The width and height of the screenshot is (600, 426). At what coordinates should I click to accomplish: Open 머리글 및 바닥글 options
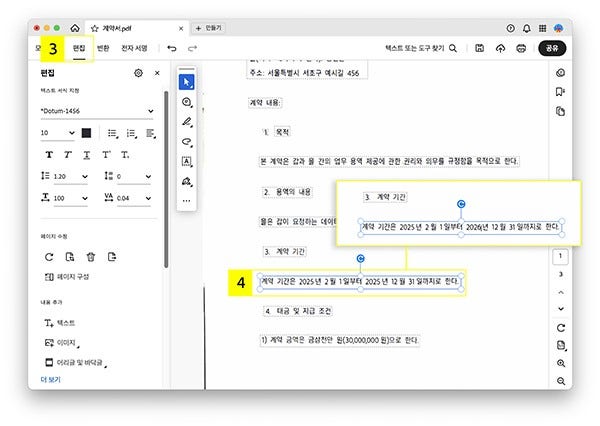76,362
